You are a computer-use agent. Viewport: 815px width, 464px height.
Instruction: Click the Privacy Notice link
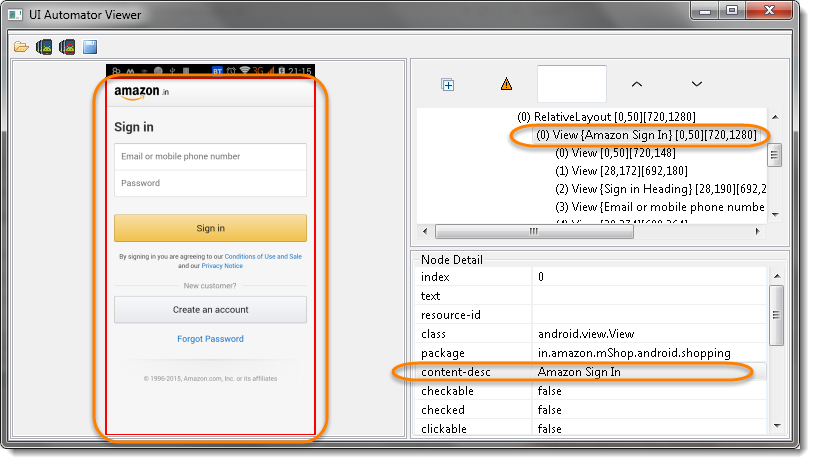pyautogui.click(x=222, y=266)
